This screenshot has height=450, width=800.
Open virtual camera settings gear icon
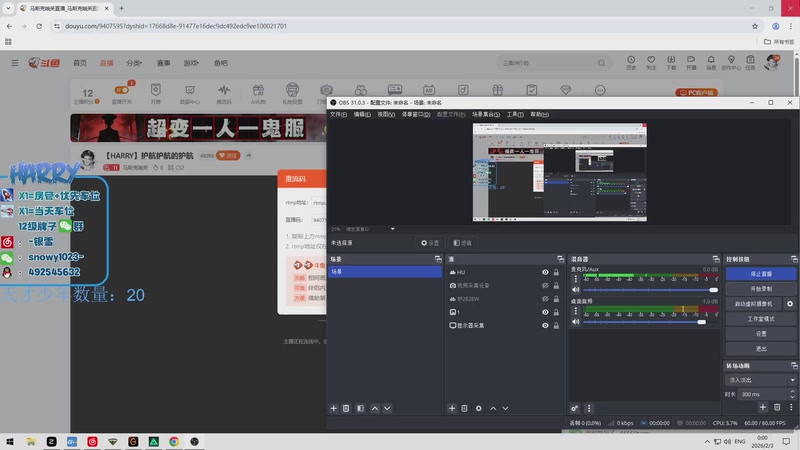(790, 304)
